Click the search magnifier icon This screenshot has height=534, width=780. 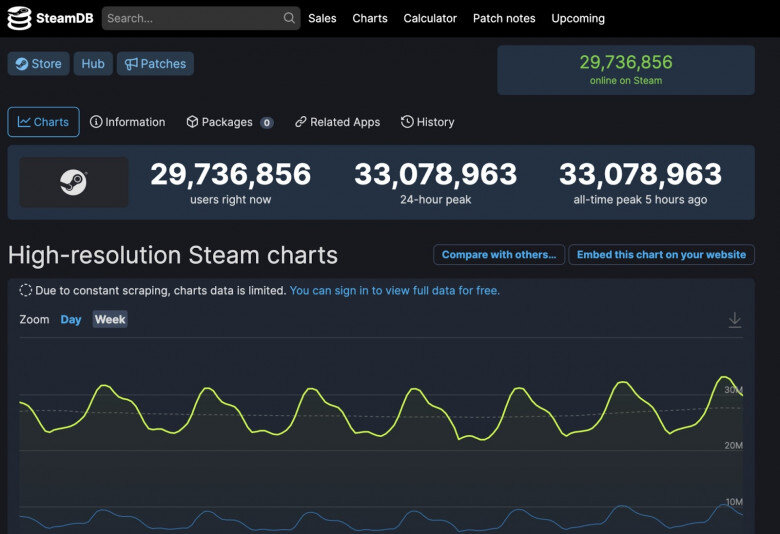(x=289, y=18)
